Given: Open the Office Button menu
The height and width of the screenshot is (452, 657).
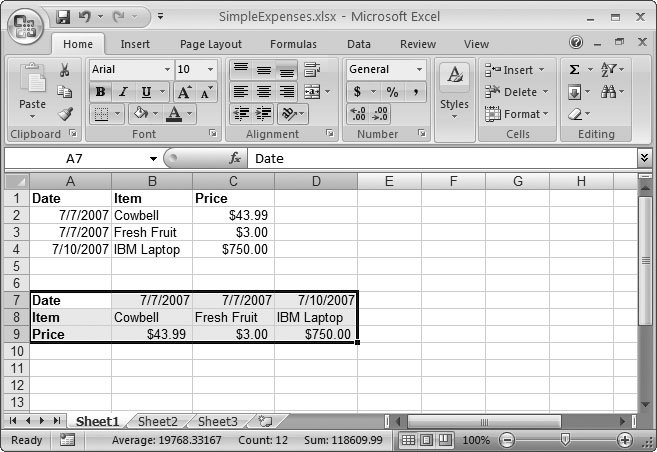Looking at the screenshot, I should click(x=25, y=26).
